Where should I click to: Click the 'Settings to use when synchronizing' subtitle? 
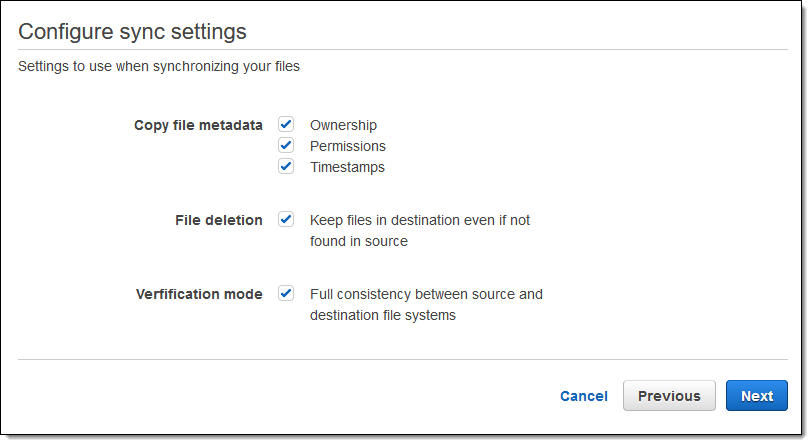(159, 67)
